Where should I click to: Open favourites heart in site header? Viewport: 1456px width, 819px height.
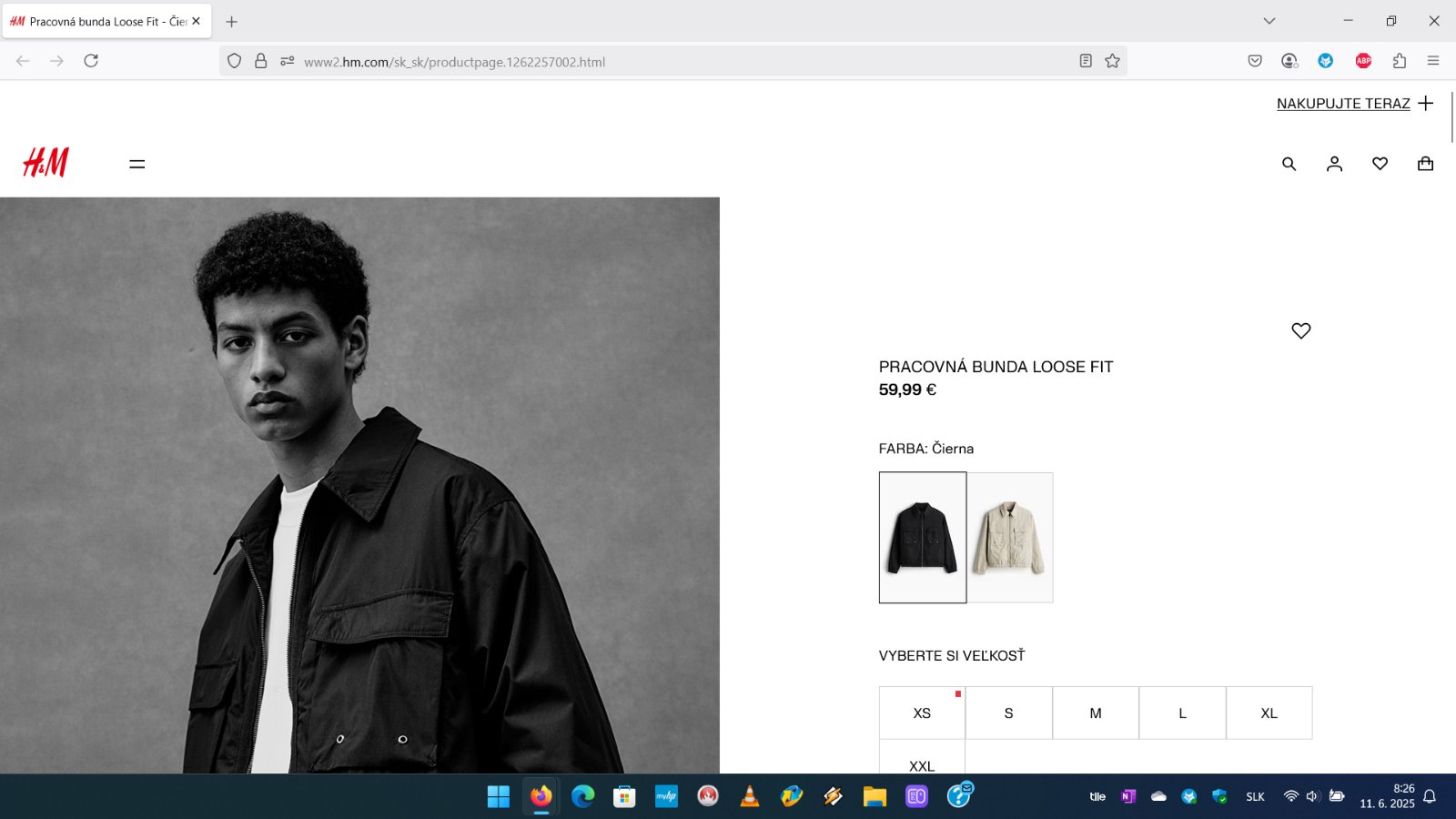click(1380, 164)
